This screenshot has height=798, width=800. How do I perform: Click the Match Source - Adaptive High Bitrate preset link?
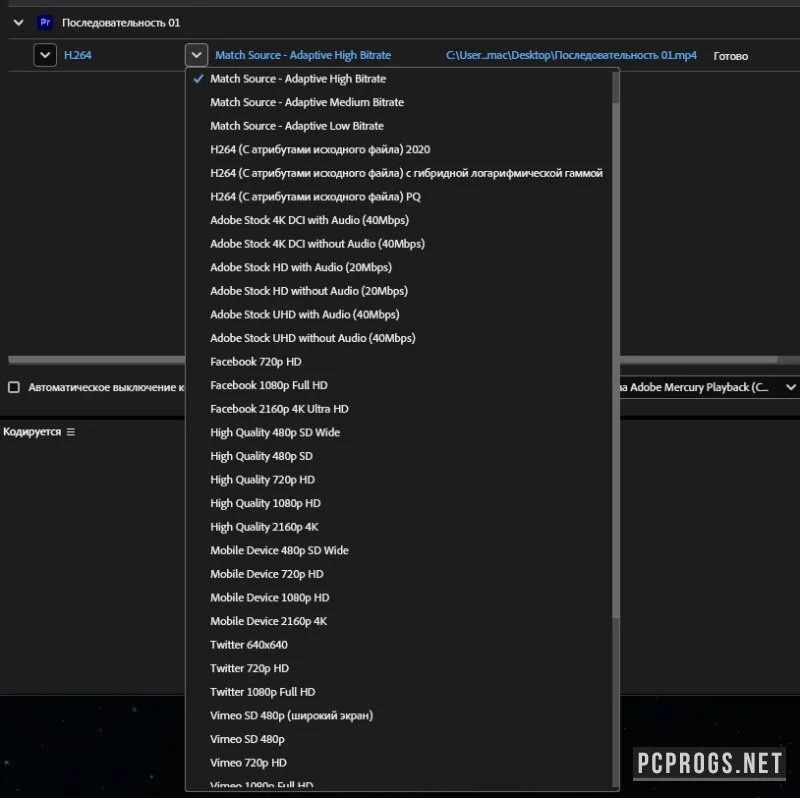pyautogui.click(x=303, y=55)
